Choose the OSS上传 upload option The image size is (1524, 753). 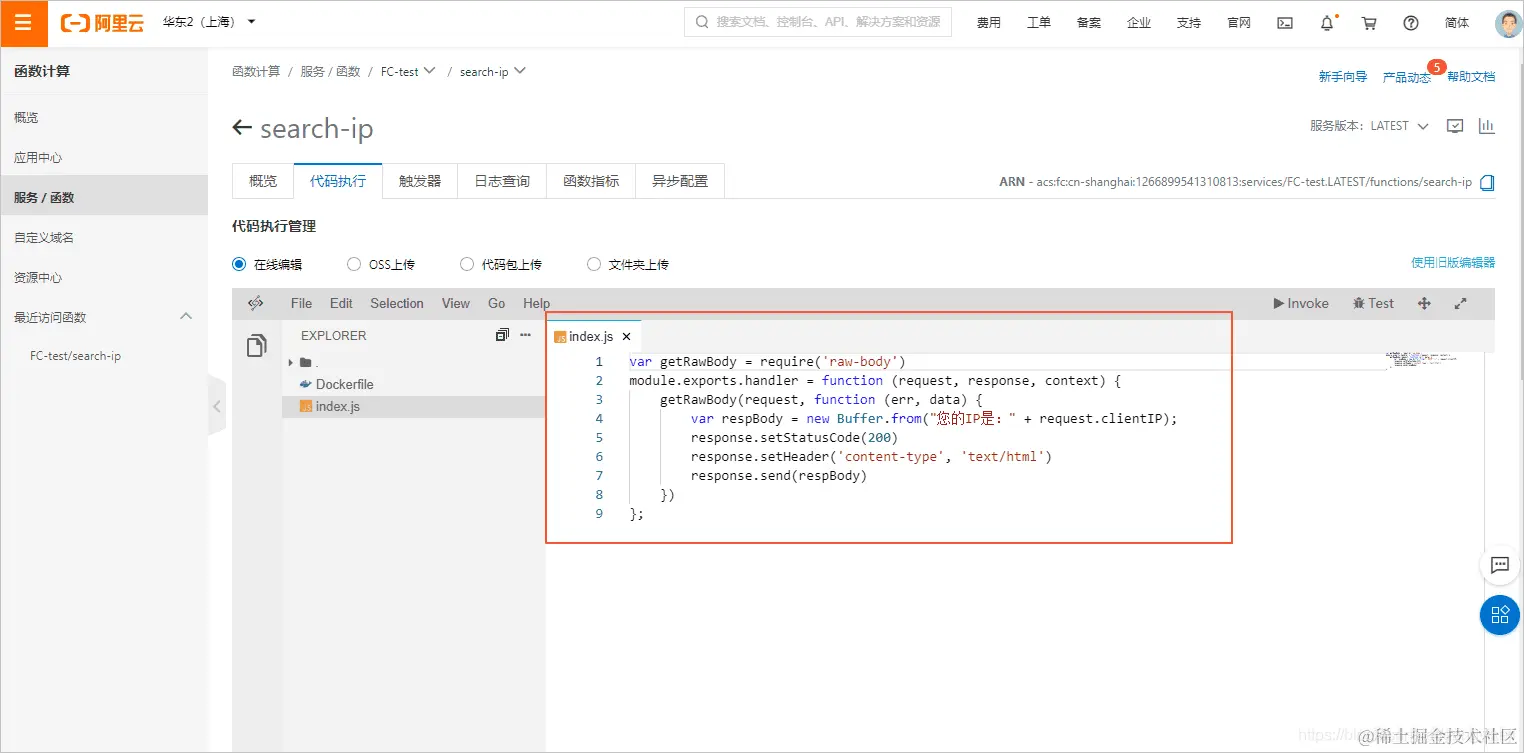pyautogui.click(x=353, y=263)
